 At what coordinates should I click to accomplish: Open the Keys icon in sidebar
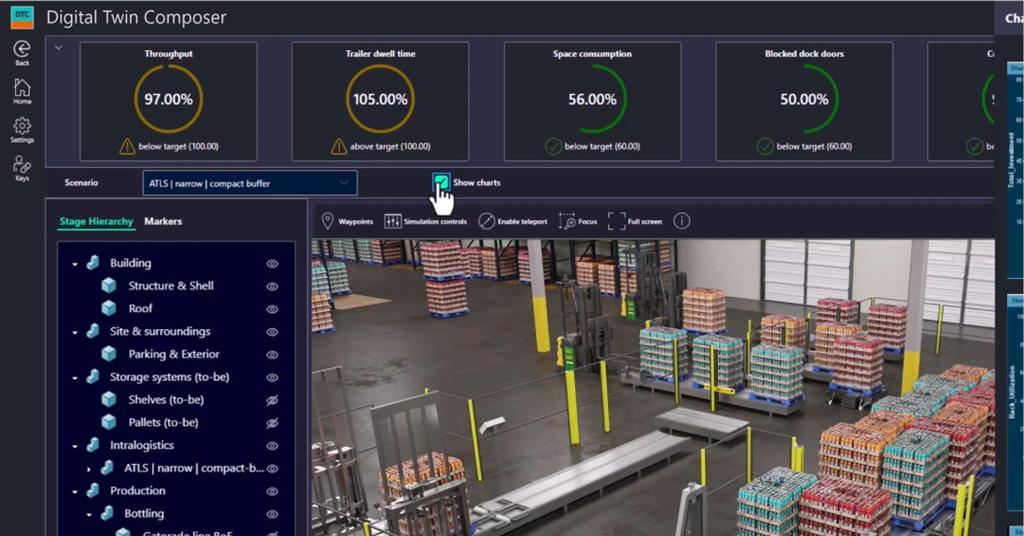22,164
